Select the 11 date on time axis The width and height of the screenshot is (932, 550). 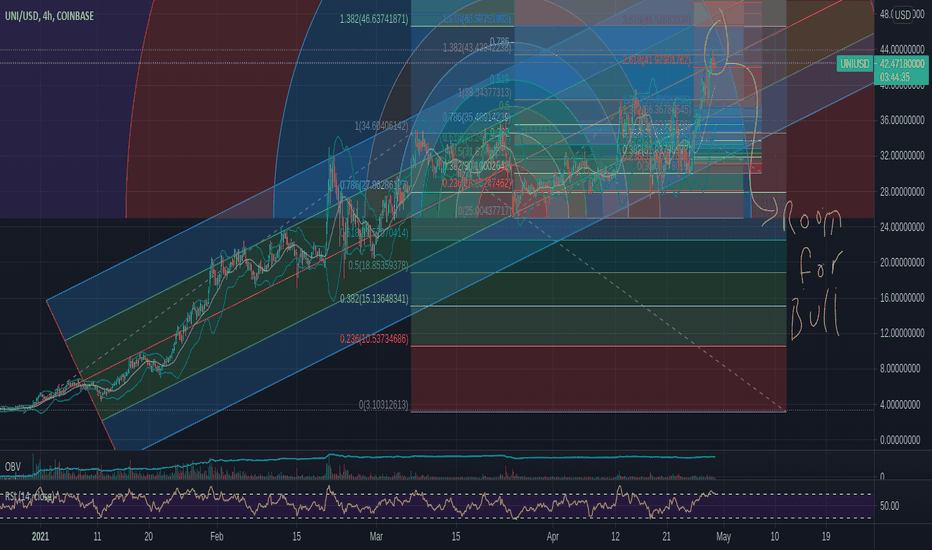point(97,536)
